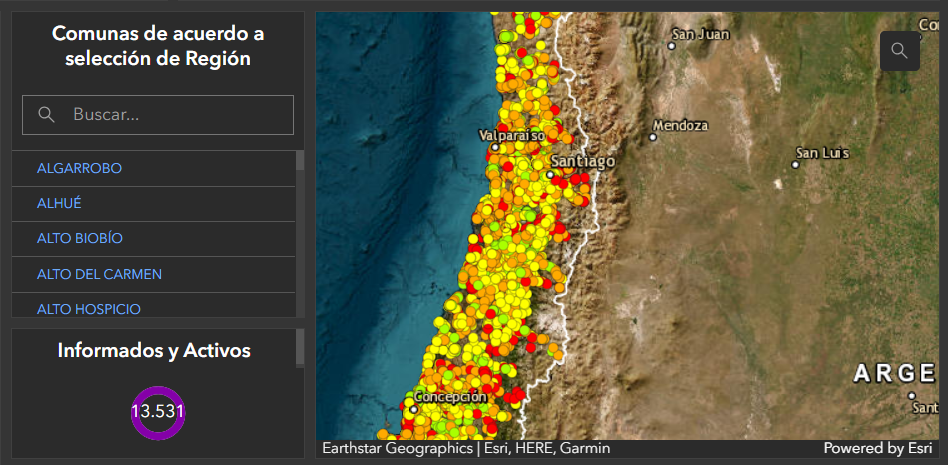Open the Powered by Esri link
This screenshot has height=465, width=948.
coord(880,449)
